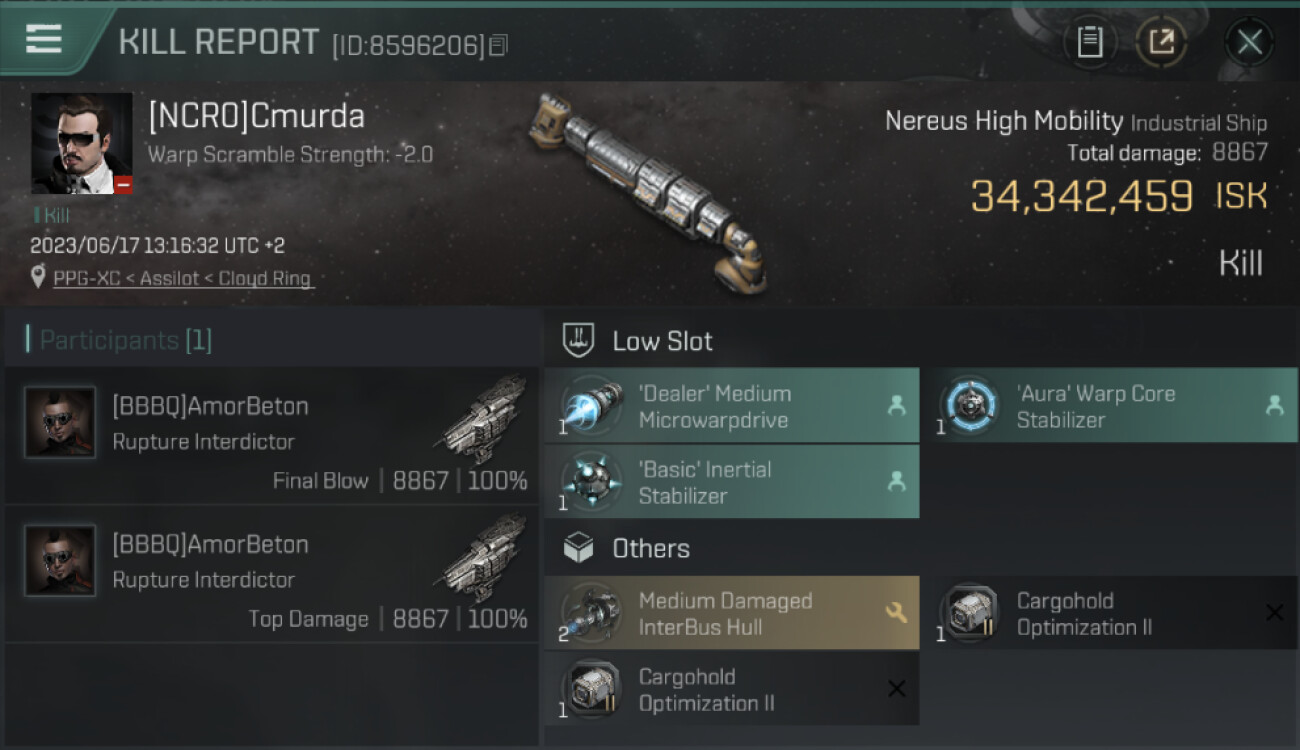Close the kill report window
This screenshot has height=750, width=1300.
click(x=1249, y=42)
